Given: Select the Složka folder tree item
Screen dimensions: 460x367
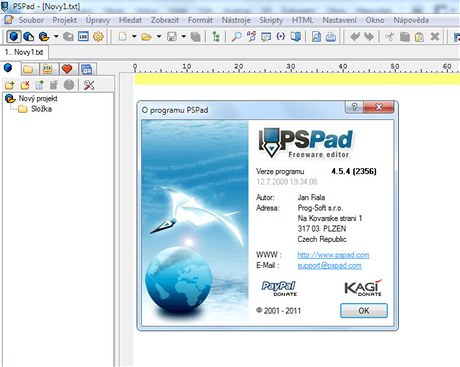Looking at the screenshot, I should point(41,109).
